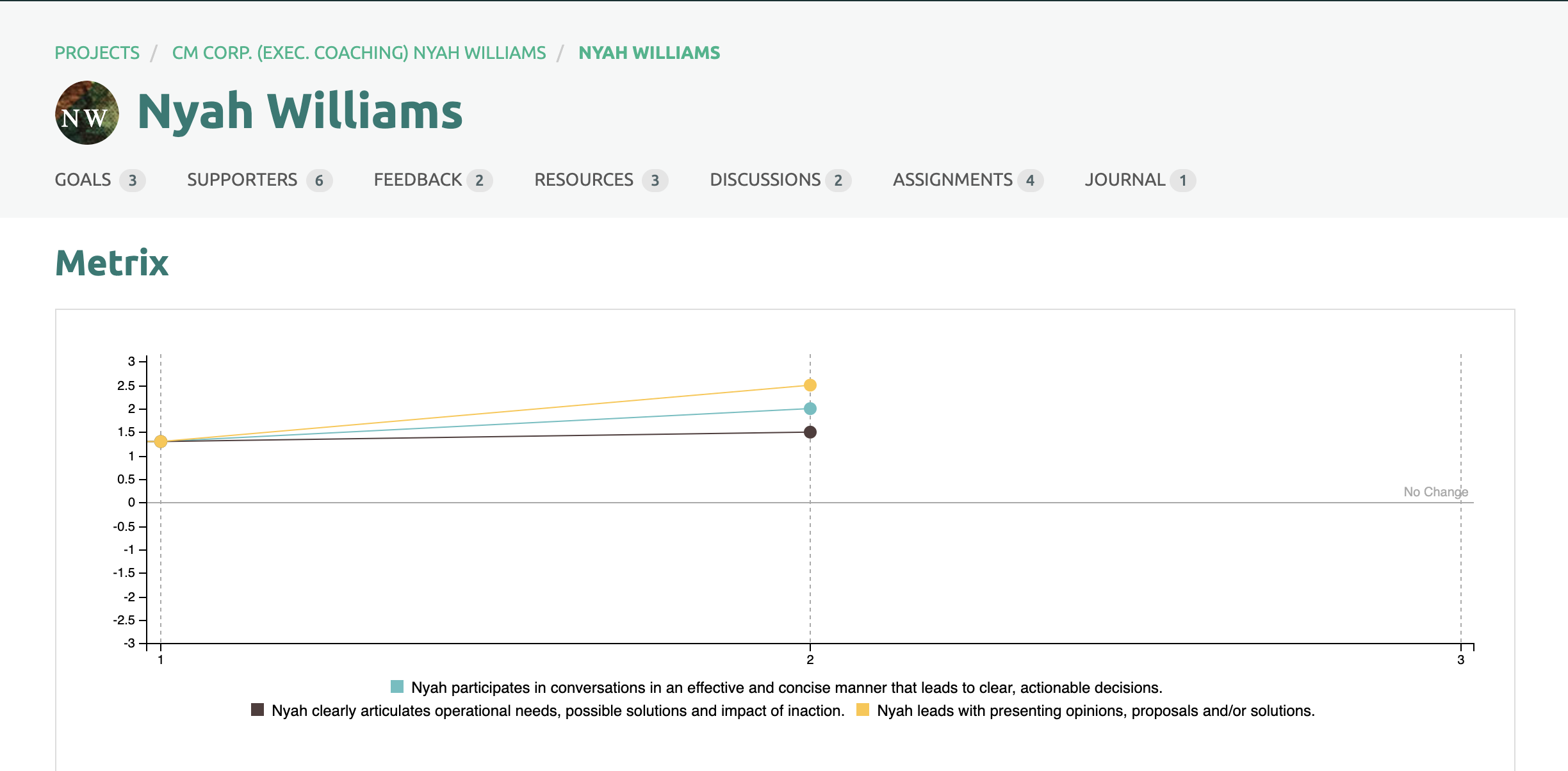1568x771 pixels.
Task: Click legend text 'Nyah participates in conversations'
Action: pos(787,688)
